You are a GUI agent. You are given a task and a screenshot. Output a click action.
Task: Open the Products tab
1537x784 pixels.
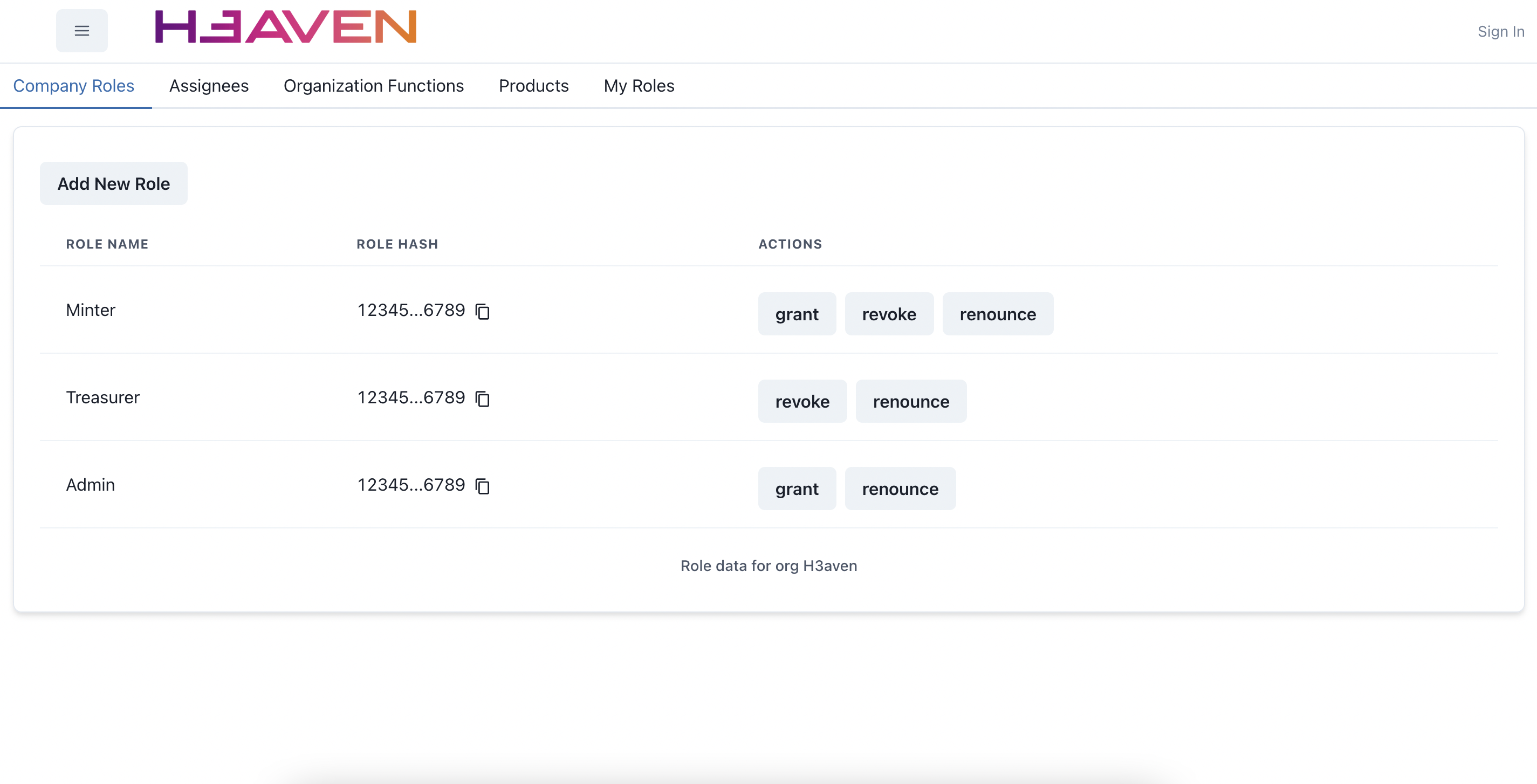pos(533,85)
